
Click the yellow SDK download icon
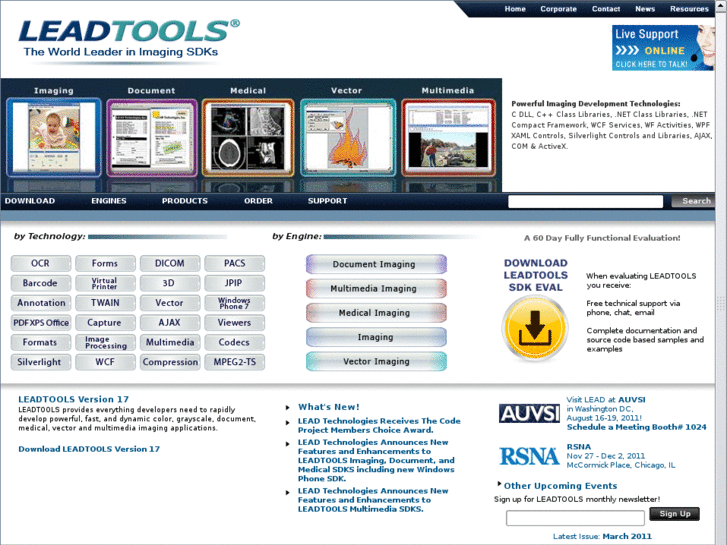click(535, 329)
